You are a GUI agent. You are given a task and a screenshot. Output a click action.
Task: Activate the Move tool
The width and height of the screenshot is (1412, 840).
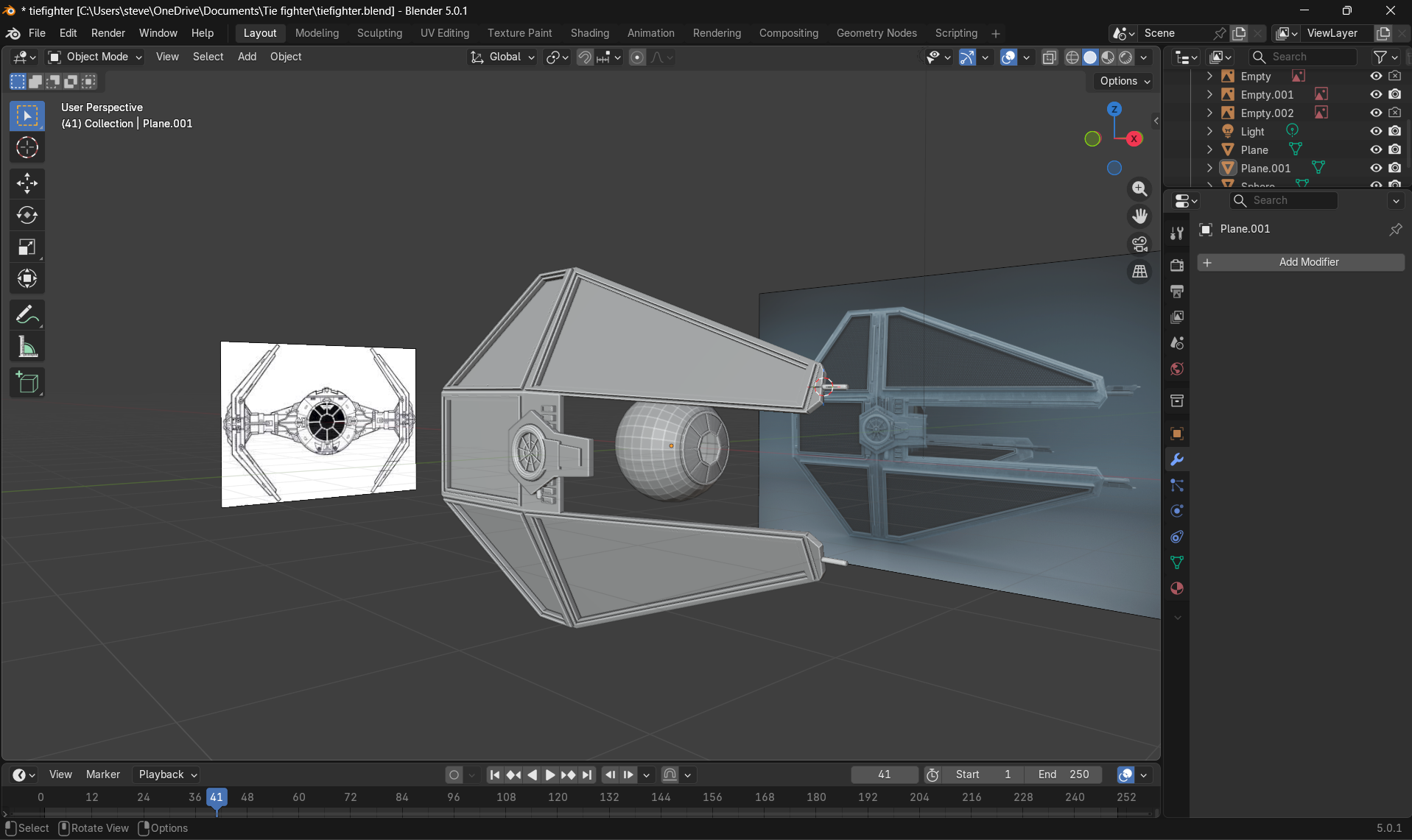coord(27,183)
